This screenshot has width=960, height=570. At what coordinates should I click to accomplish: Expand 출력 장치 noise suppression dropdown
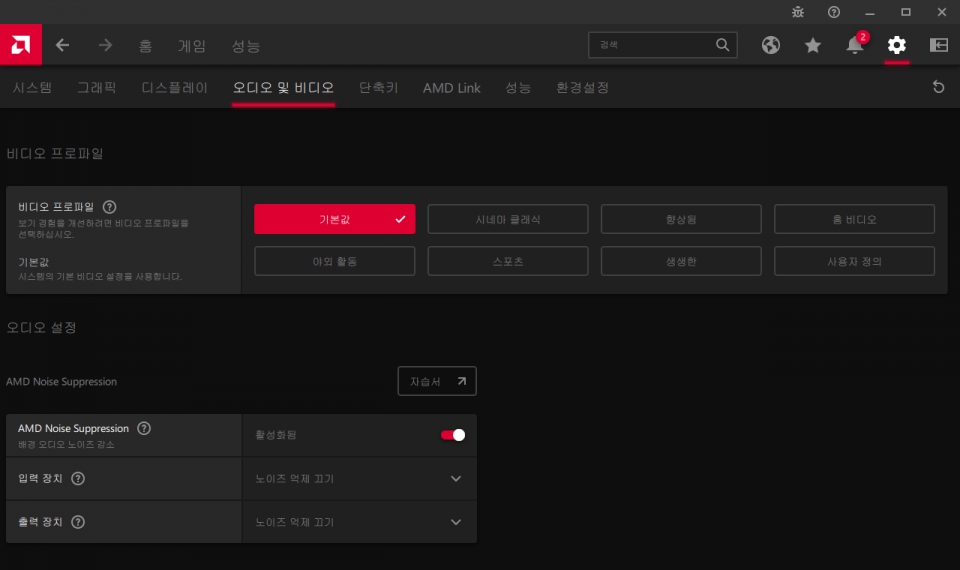click(359, 522)
